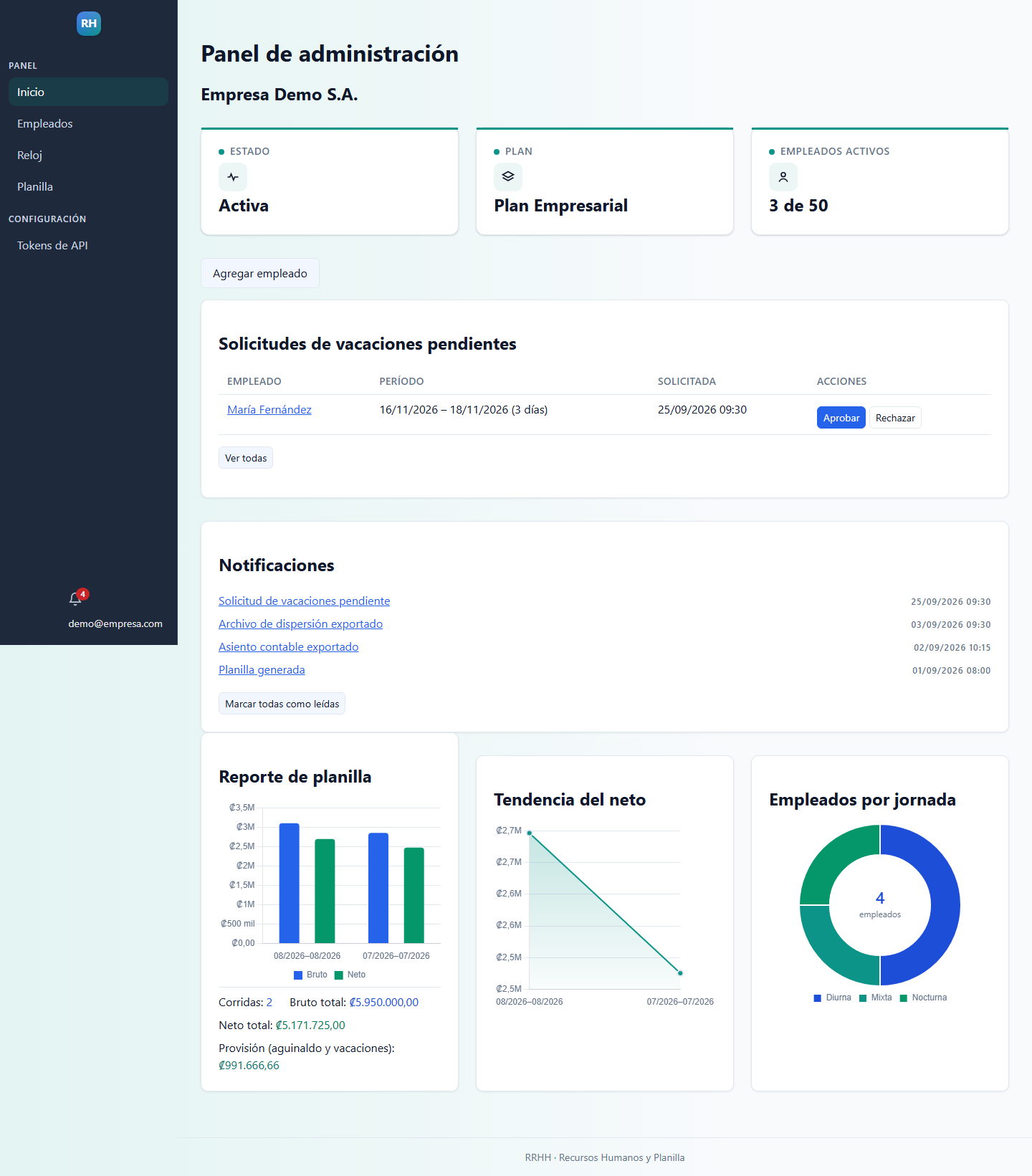Open Asiento contable exportado notification
This screenshot has width=1032, height=1176.
(288, 647)
